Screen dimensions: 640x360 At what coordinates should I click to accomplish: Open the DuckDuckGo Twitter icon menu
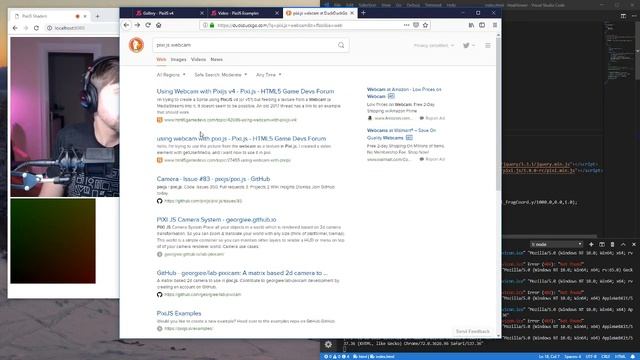[x=468, y=45]
